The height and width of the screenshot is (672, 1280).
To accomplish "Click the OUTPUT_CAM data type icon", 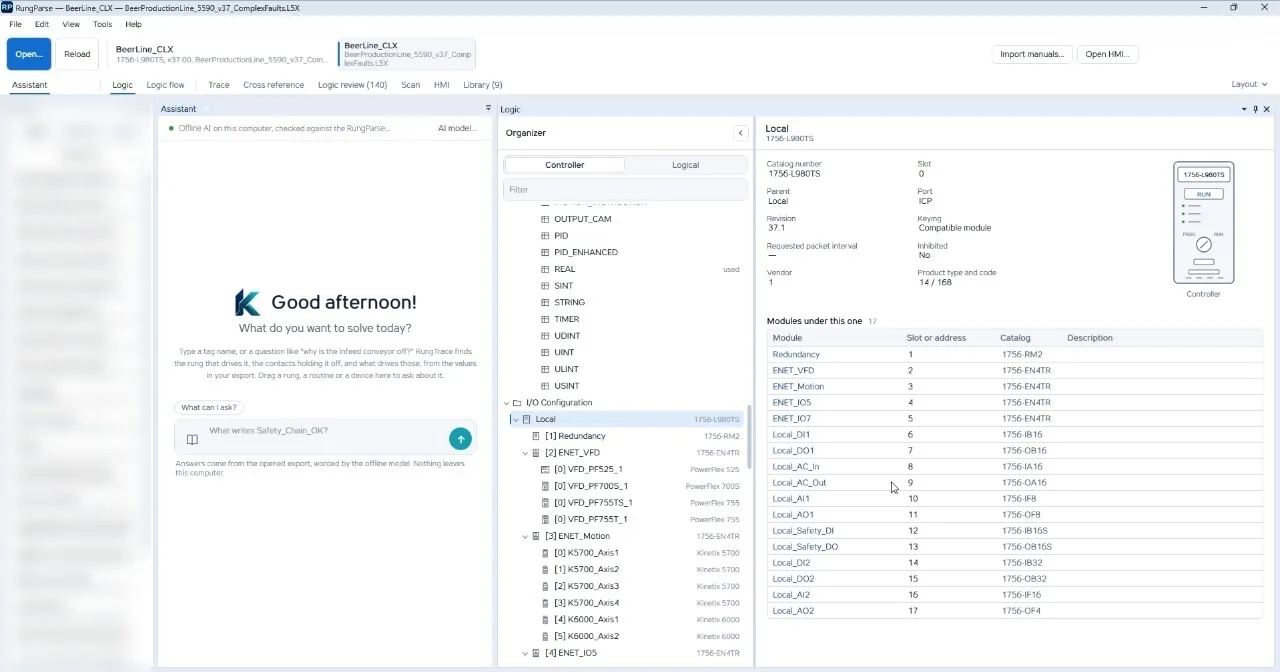I will tap(545, 219).
